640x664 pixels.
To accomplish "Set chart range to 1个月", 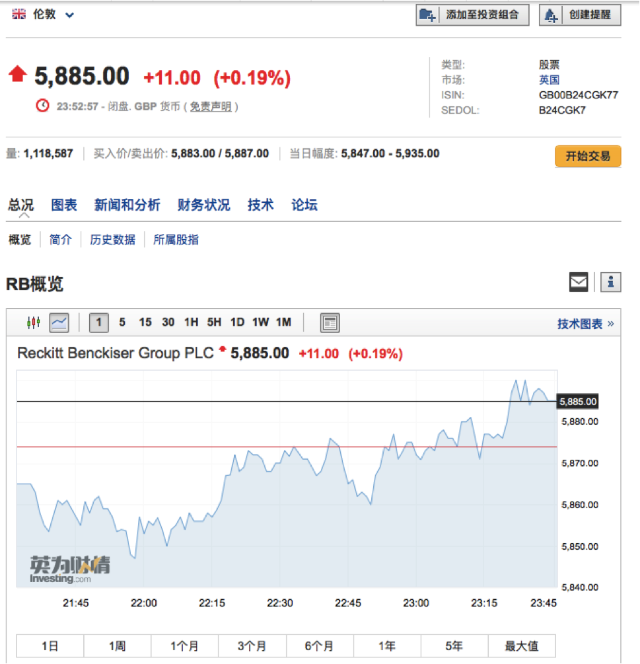I will (x=185, y=646).
